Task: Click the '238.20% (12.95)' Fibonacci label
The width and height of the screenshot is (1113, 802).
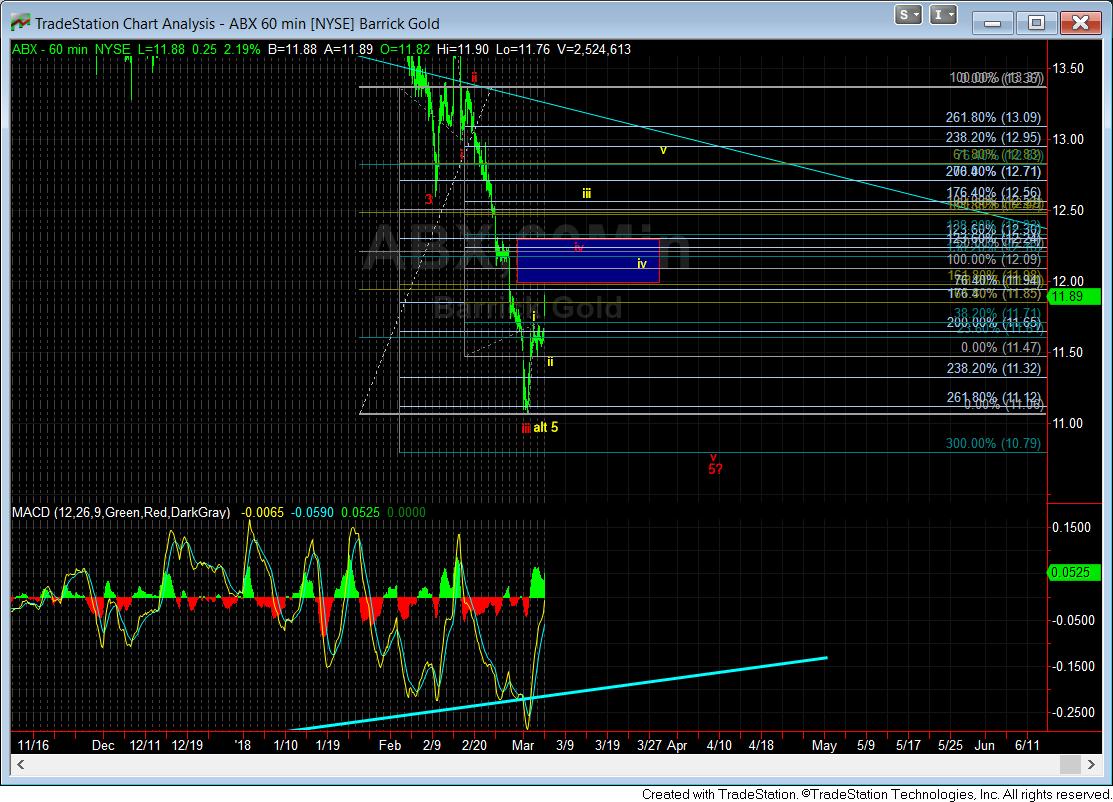Action: click(993, 138)
